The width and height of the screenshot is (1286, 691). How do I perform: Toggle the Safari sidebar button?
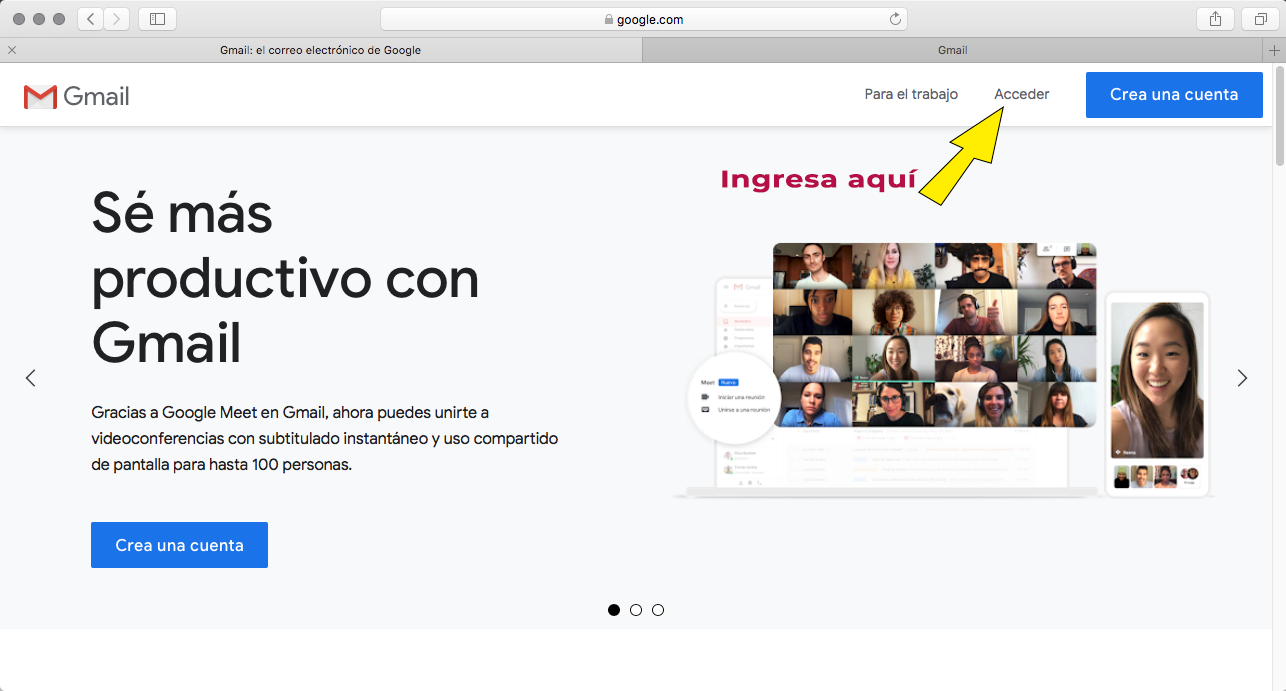click(x=157, y=19)
